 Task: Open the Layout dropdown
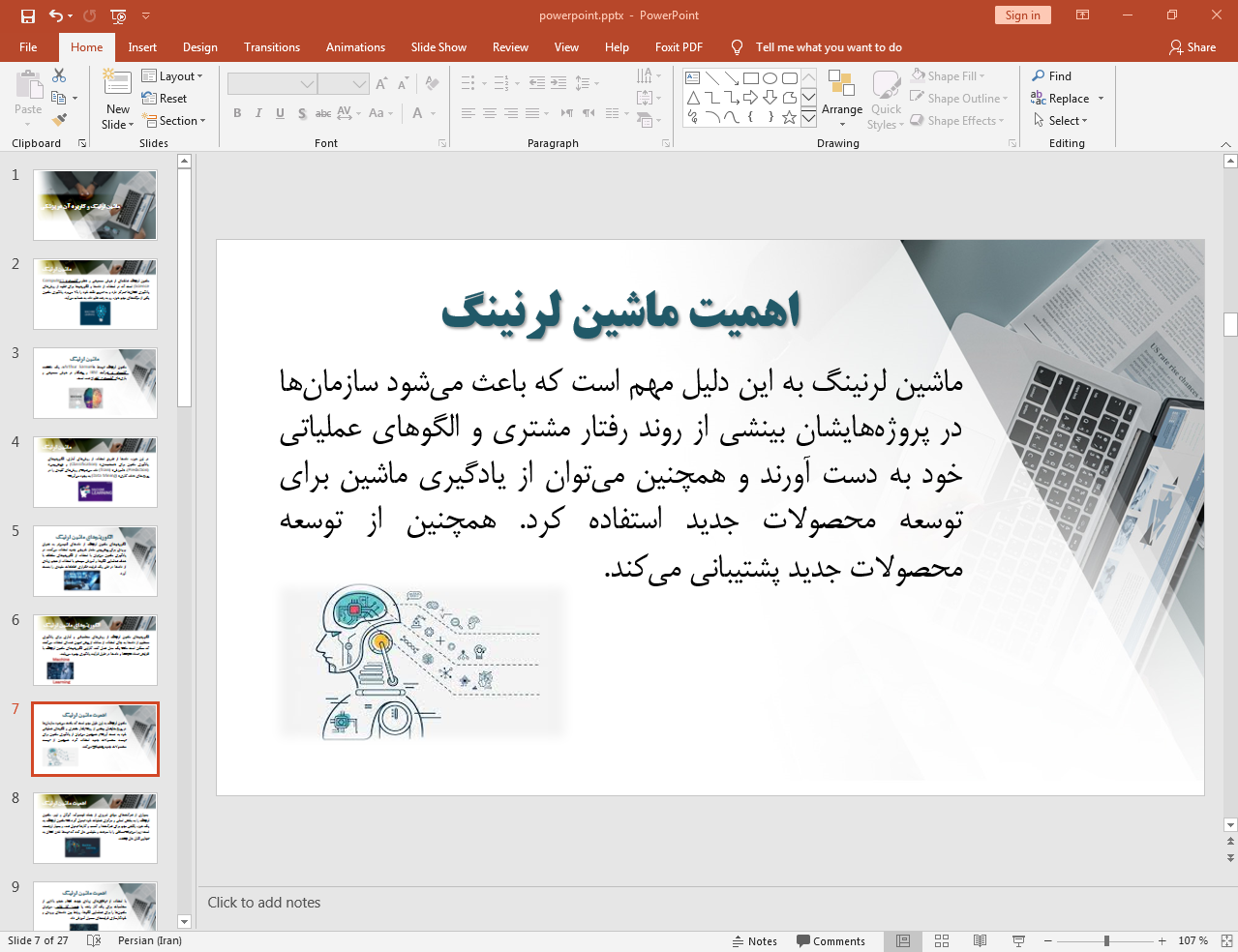click(172, 75)
